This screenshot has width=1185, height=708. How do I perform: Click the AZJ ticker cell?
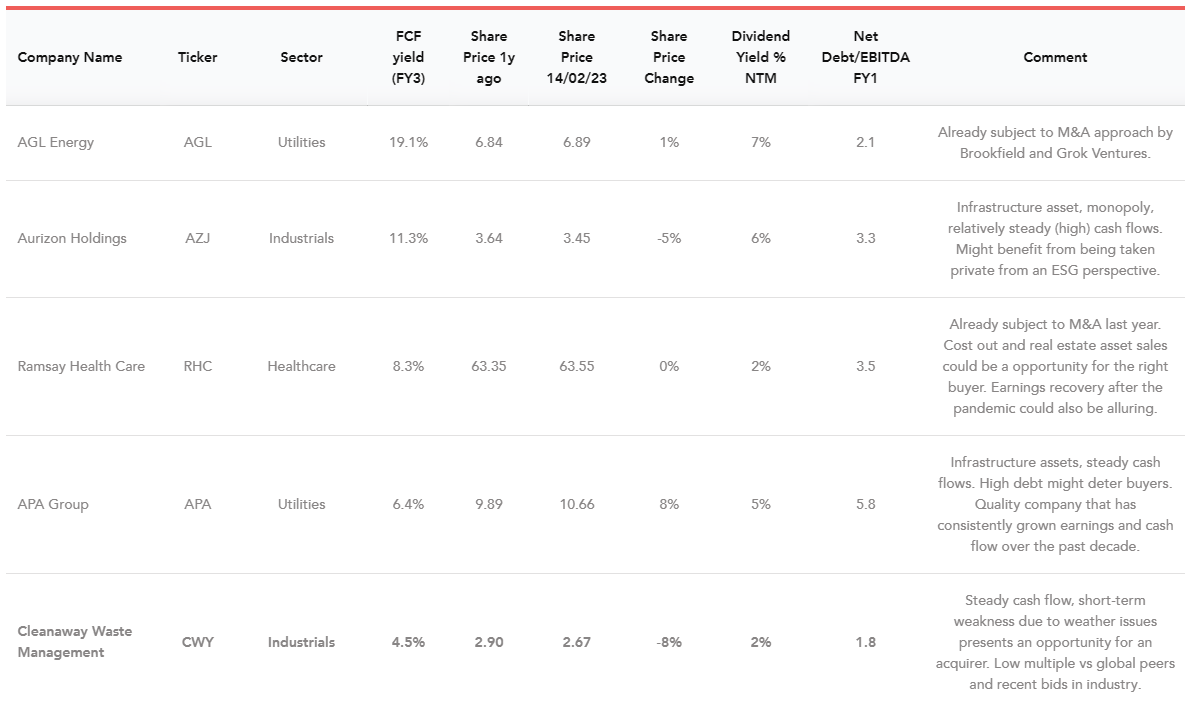[x=198, y=238]
